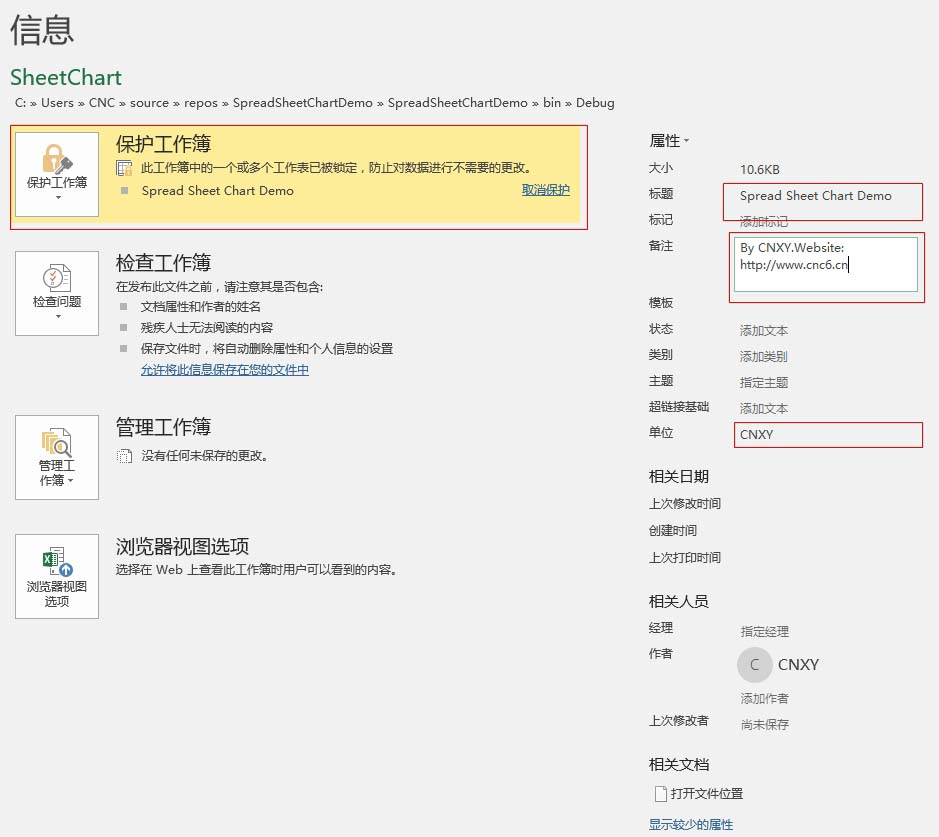The height and width of the screenshot is (837, 939).
Task: Click the 模板 template label
Action: pos(661,303)
